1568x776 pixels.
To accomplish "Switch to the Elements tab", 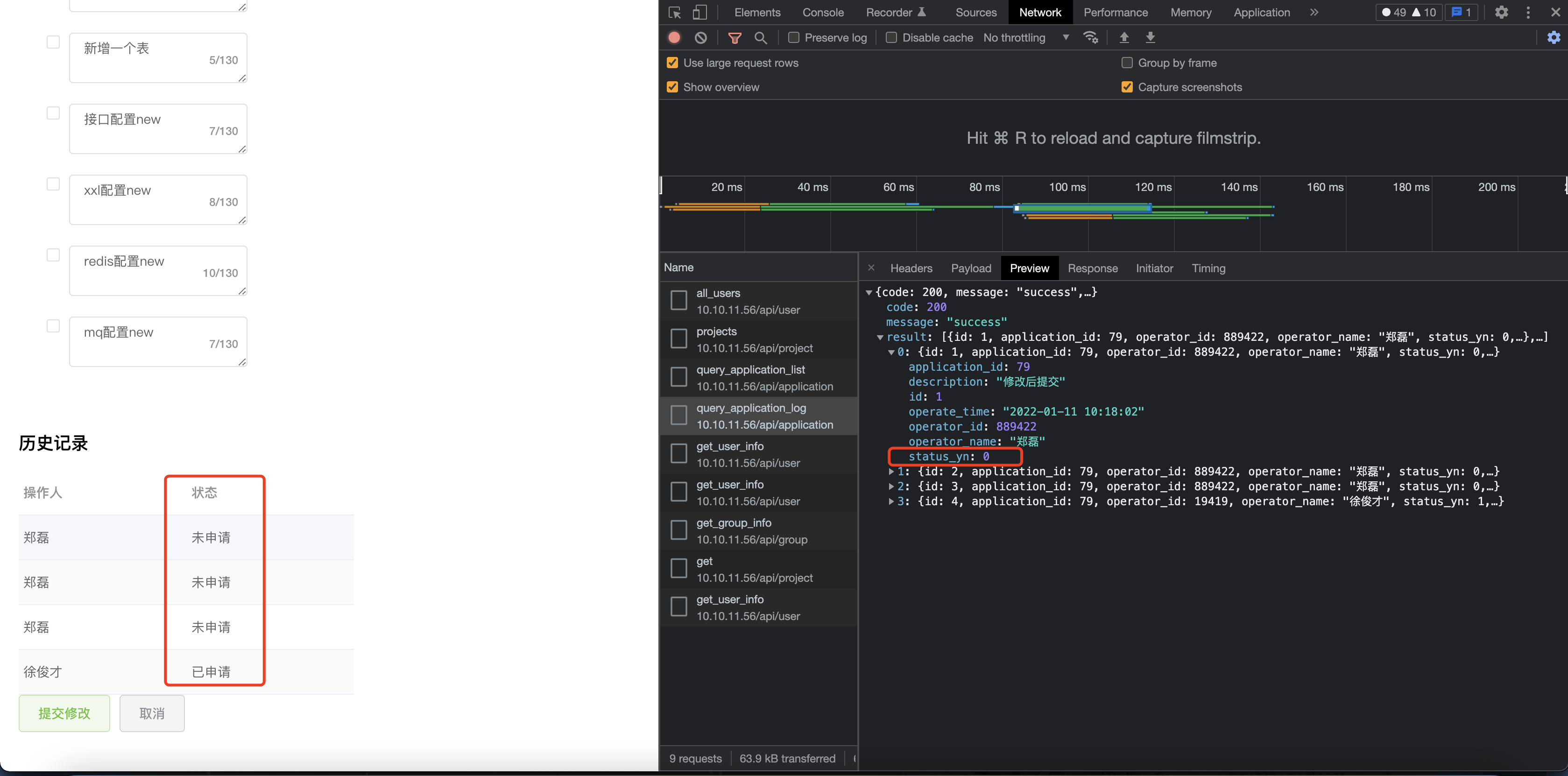I will [x=757, y=12].
